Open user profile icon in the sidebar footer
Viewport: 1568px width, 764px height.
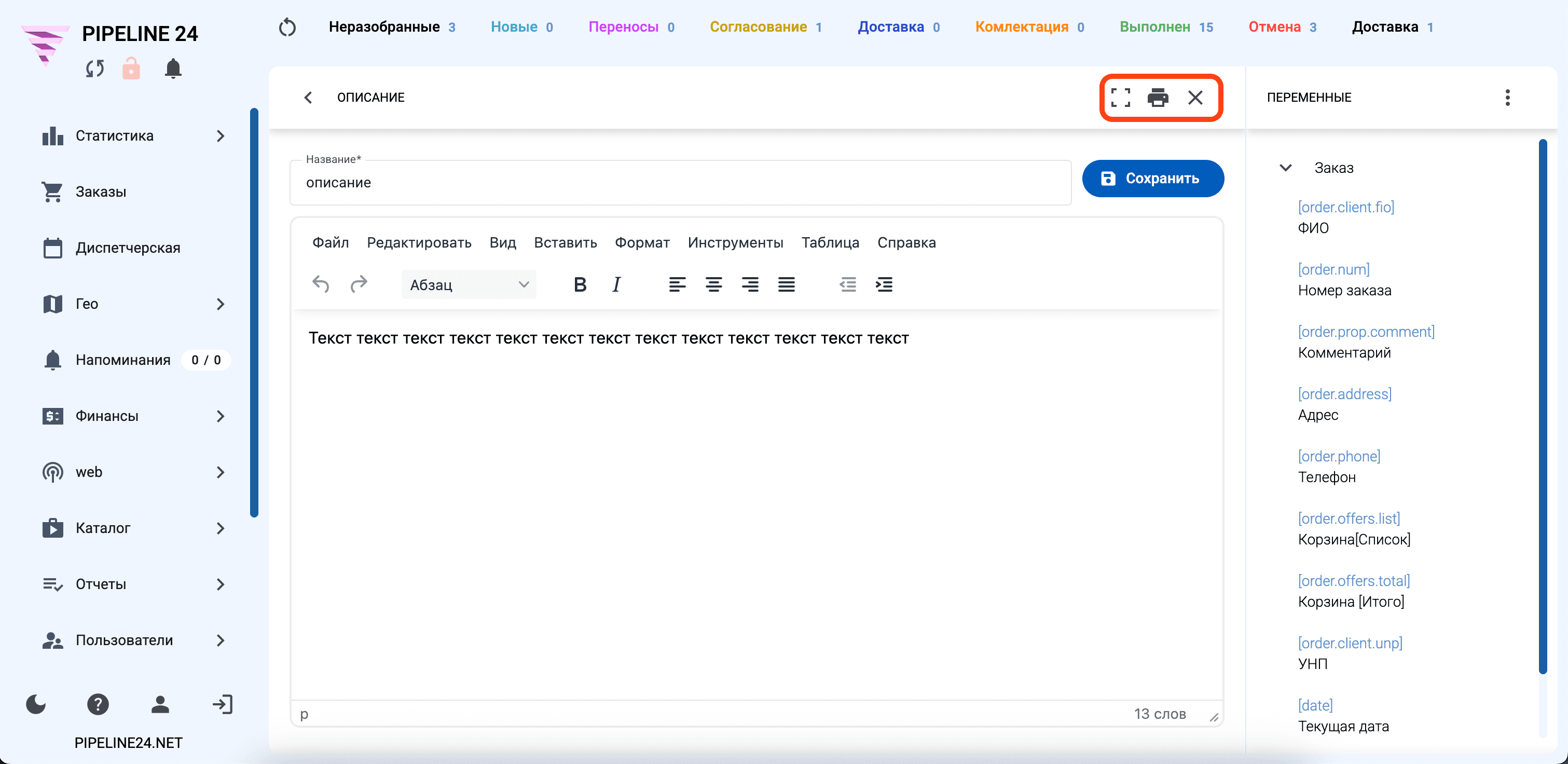pyautogui.click(x=160, y=704)
